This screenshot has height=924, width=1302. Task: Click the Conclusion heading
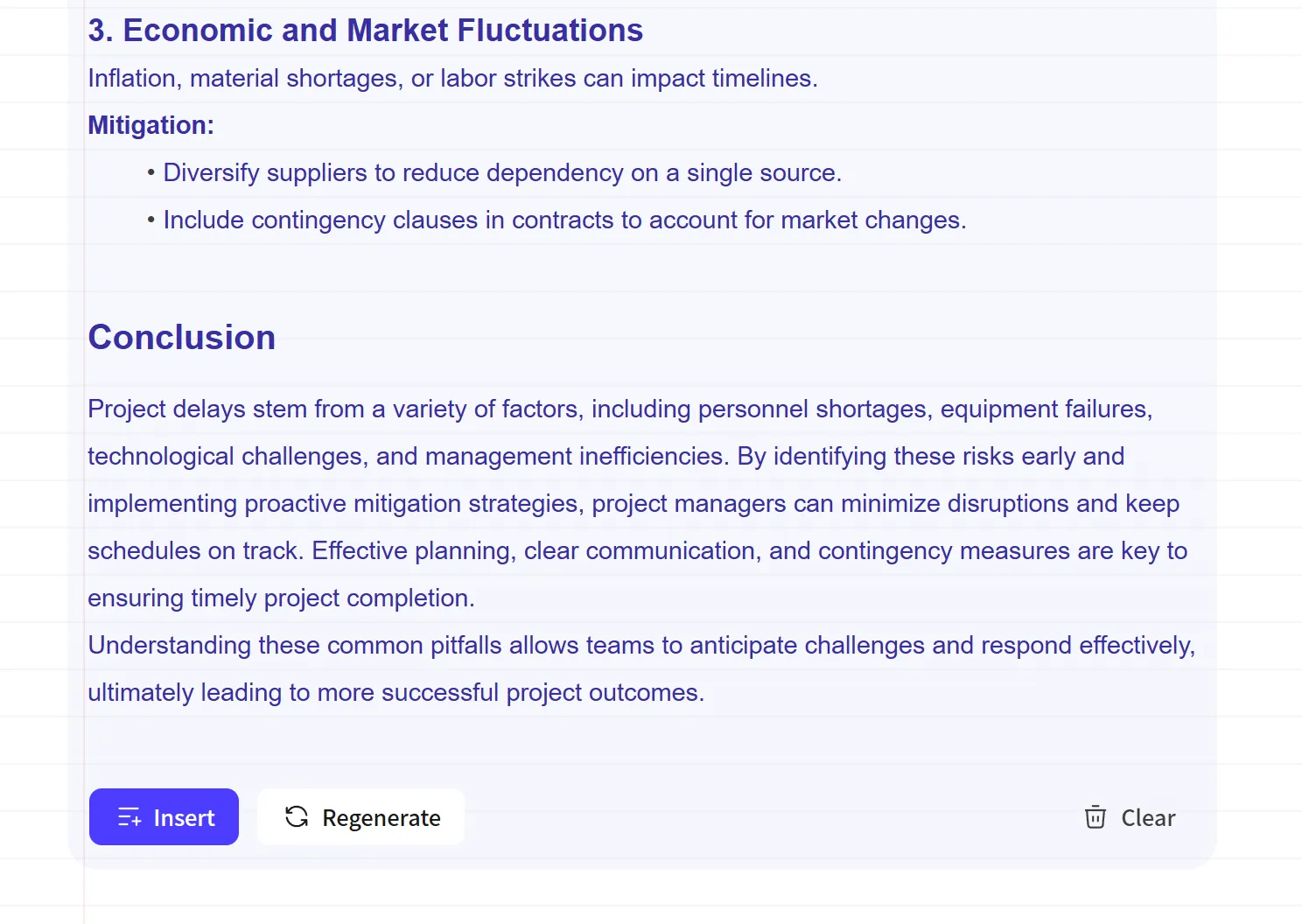click(x=182, y=338)
